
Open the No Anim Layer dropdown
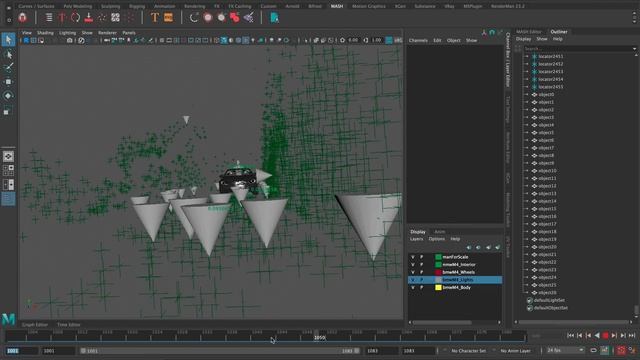click(515, 351)
